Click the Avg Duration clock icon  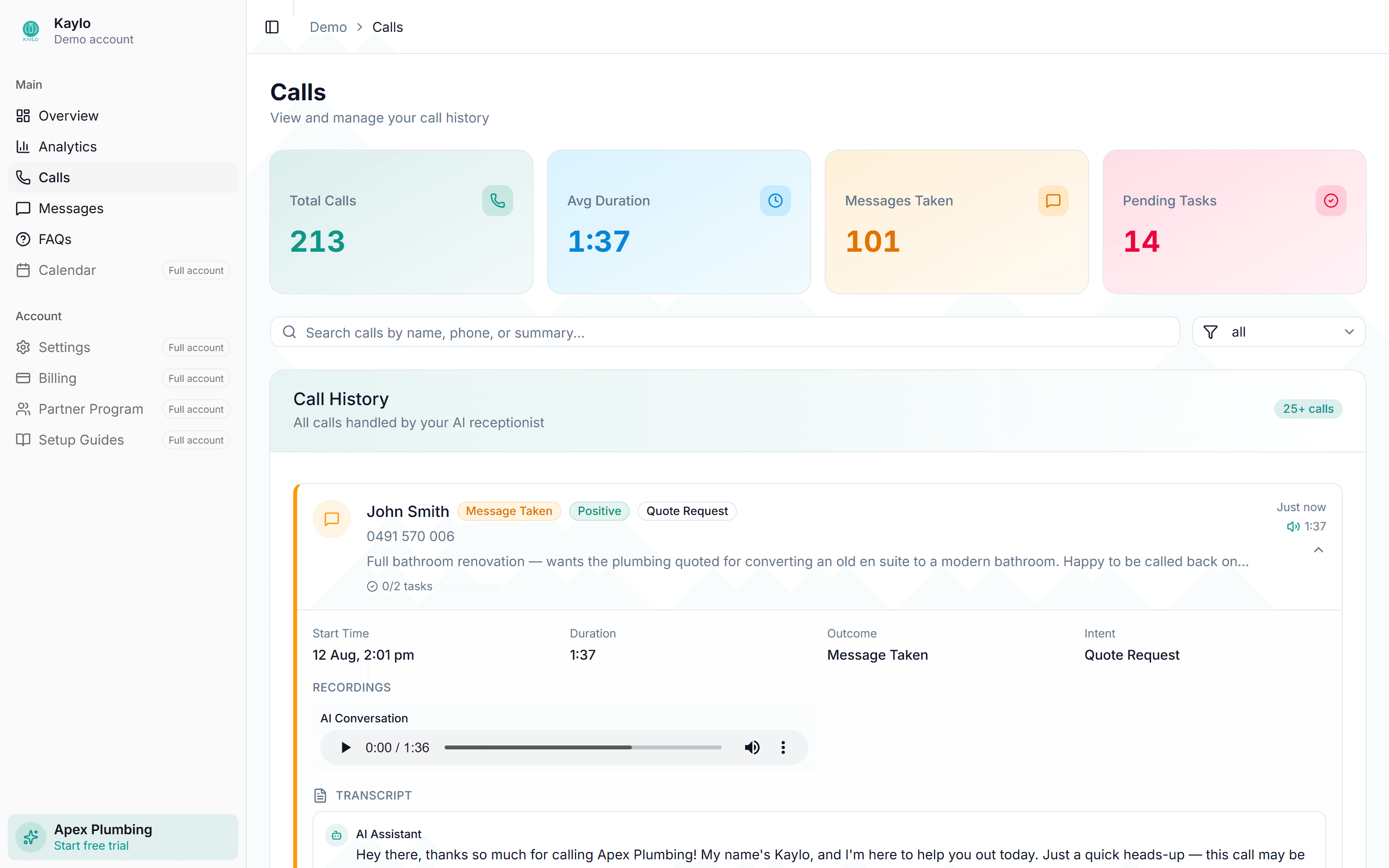[775, 200]
